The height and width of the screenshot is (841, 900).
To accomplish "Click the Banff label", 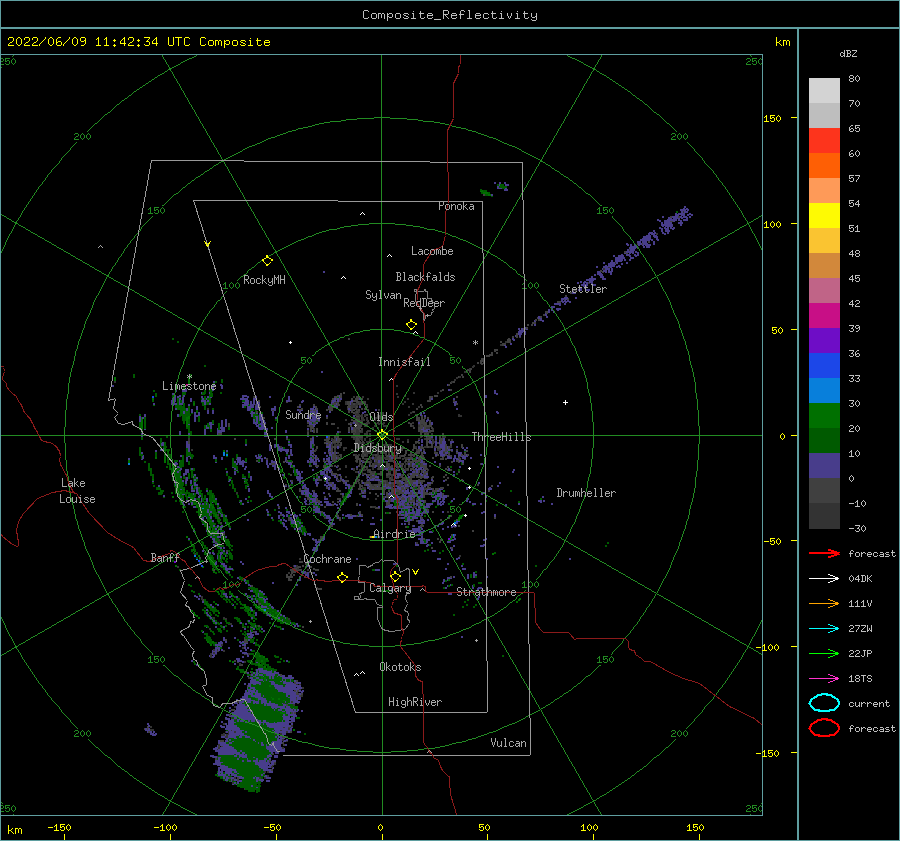I will pyautogui.click(x=165, y=557).
